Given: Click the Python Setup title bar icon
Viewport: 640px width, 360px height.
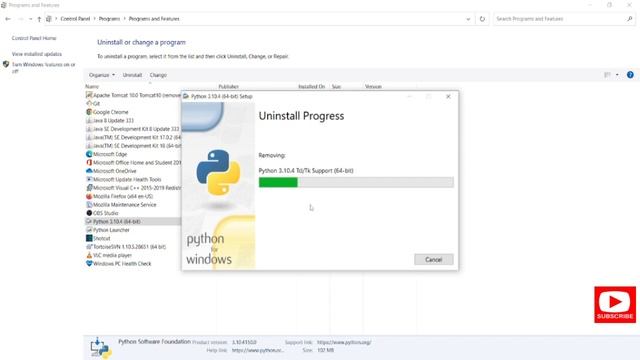Looking at the screenshot, I should click(186, 96).
